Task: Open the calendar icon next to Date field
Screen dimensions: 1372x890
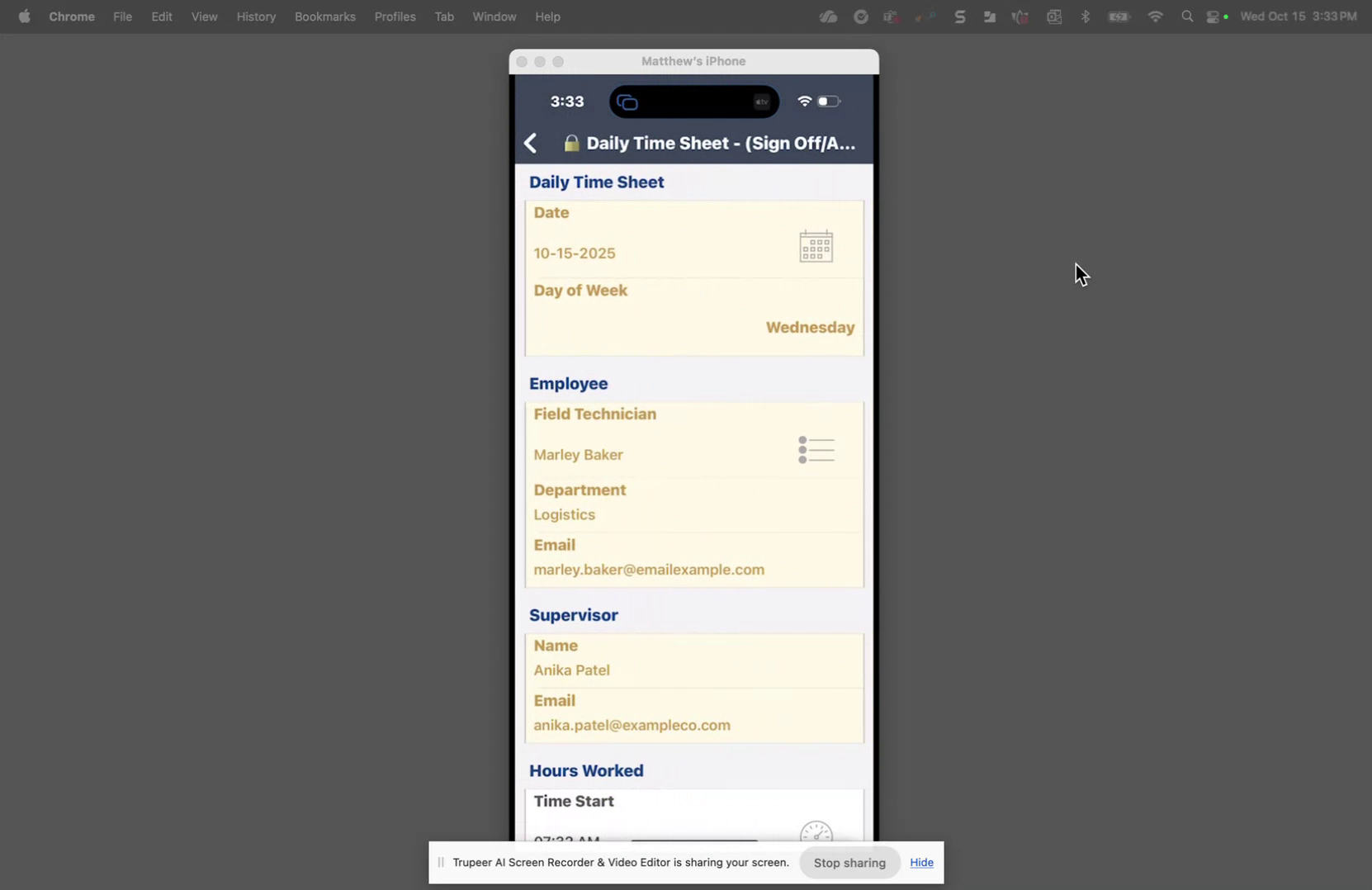Action: pos(815,245)
